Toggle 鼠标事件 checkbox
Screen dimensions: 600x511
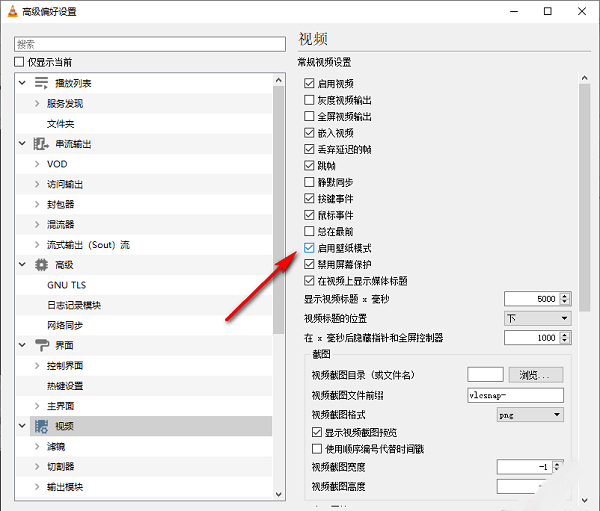click(x=309, y=215)
